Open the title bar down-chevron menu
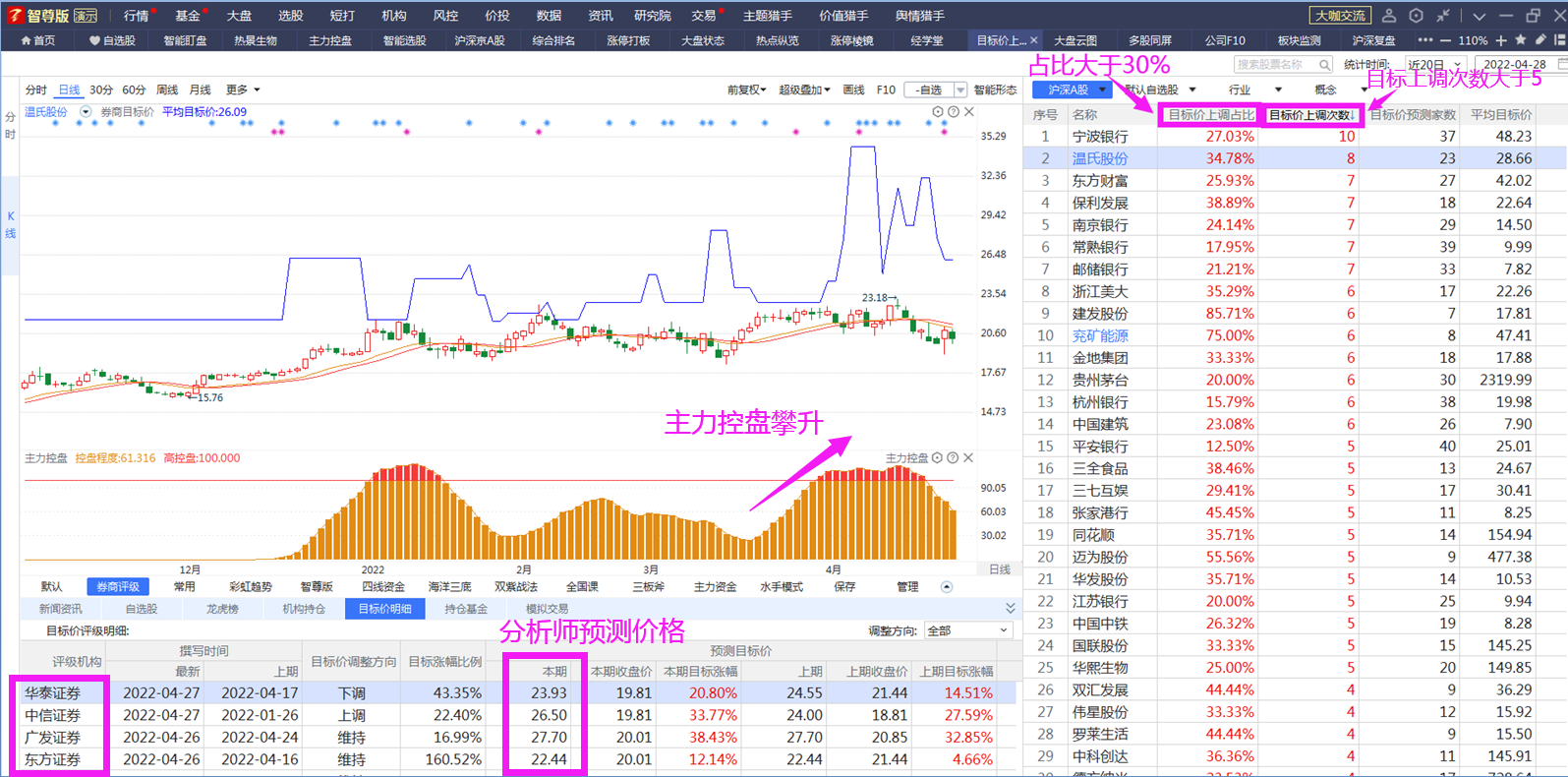Screen dimensions: 1568x777 click(x=1479, y=16)
